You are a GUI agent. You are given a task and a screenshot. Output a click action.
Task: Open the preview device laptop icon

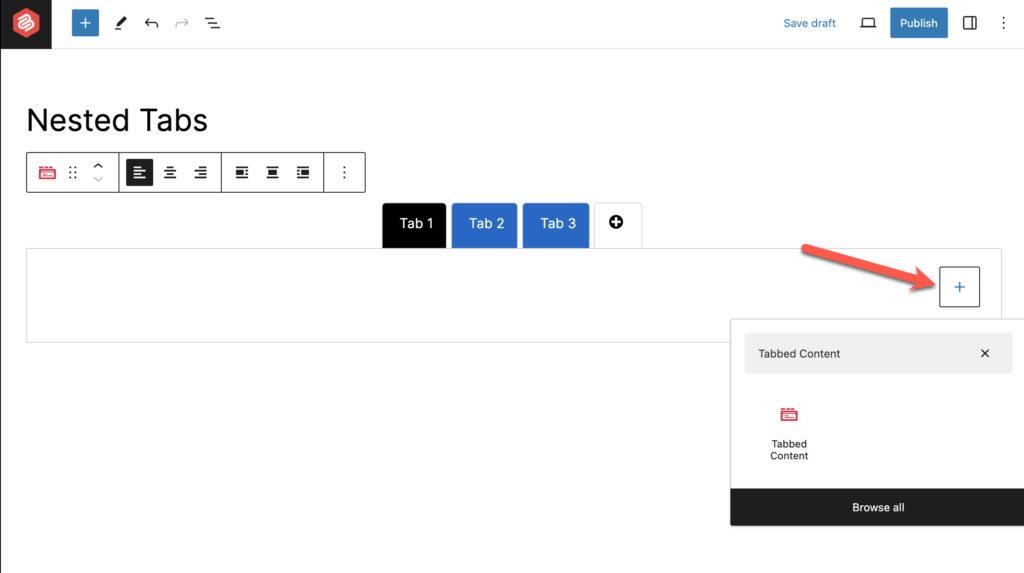[x=867, y=23]
